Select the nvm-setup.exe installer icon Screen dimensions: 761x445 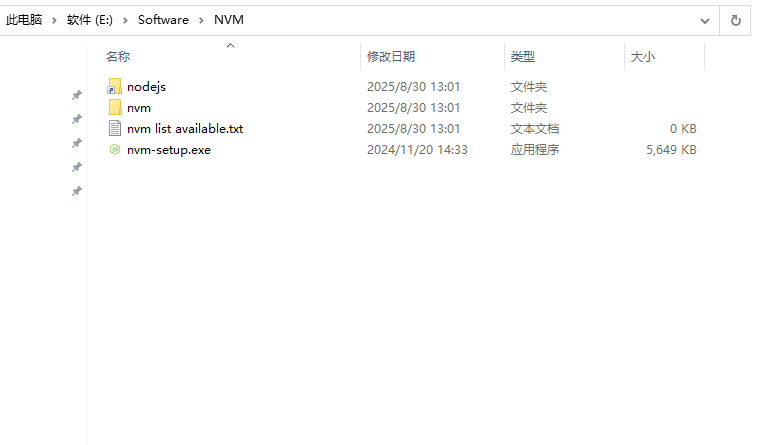pos(115,150)
